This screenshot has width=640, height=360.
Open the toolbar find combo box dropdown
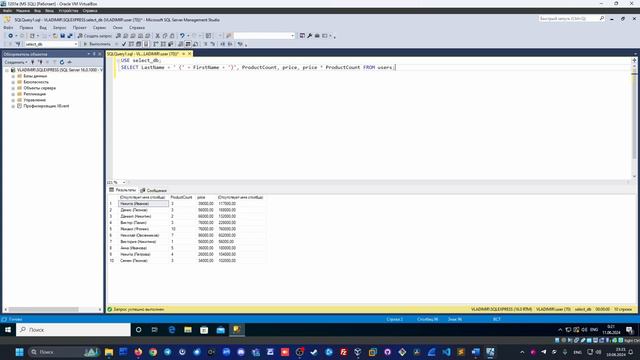point(292,36)
